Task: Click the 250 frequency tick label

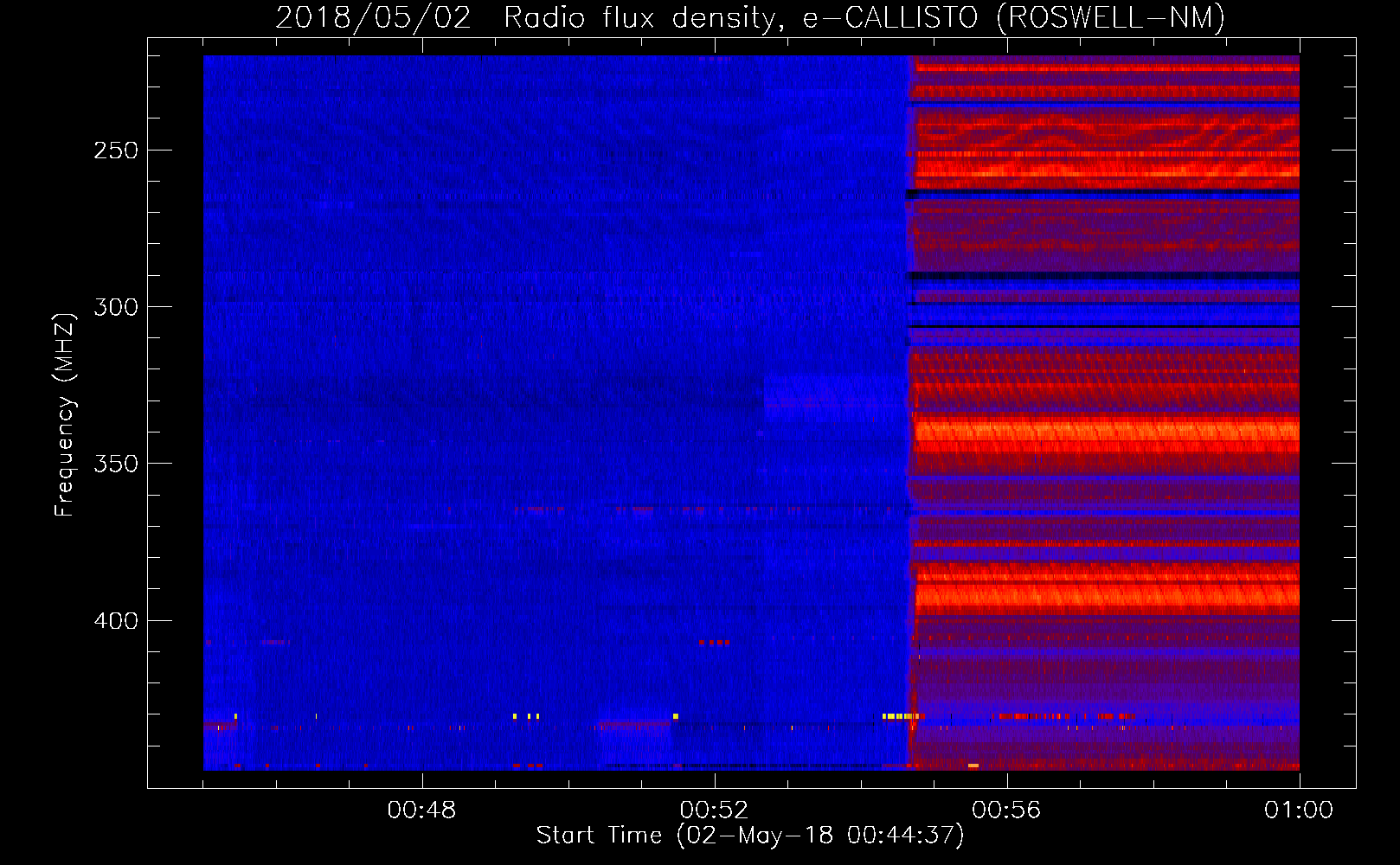Action: (x=116, y=151)
